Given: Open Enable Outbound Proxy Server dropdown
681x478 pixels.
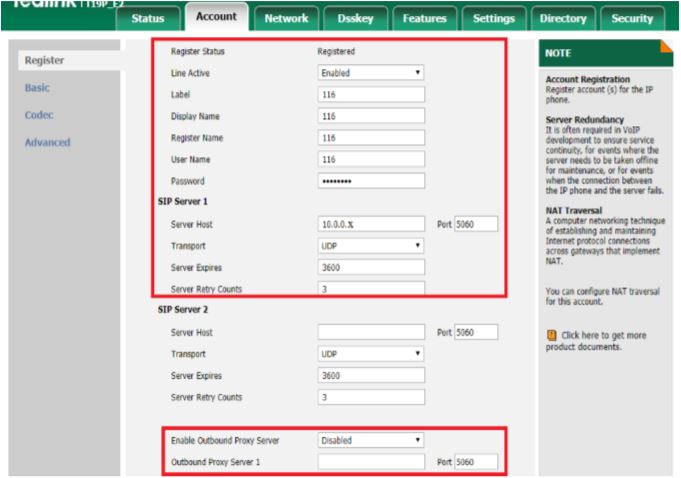Looking at the screenshot, I should coord(371,440).
